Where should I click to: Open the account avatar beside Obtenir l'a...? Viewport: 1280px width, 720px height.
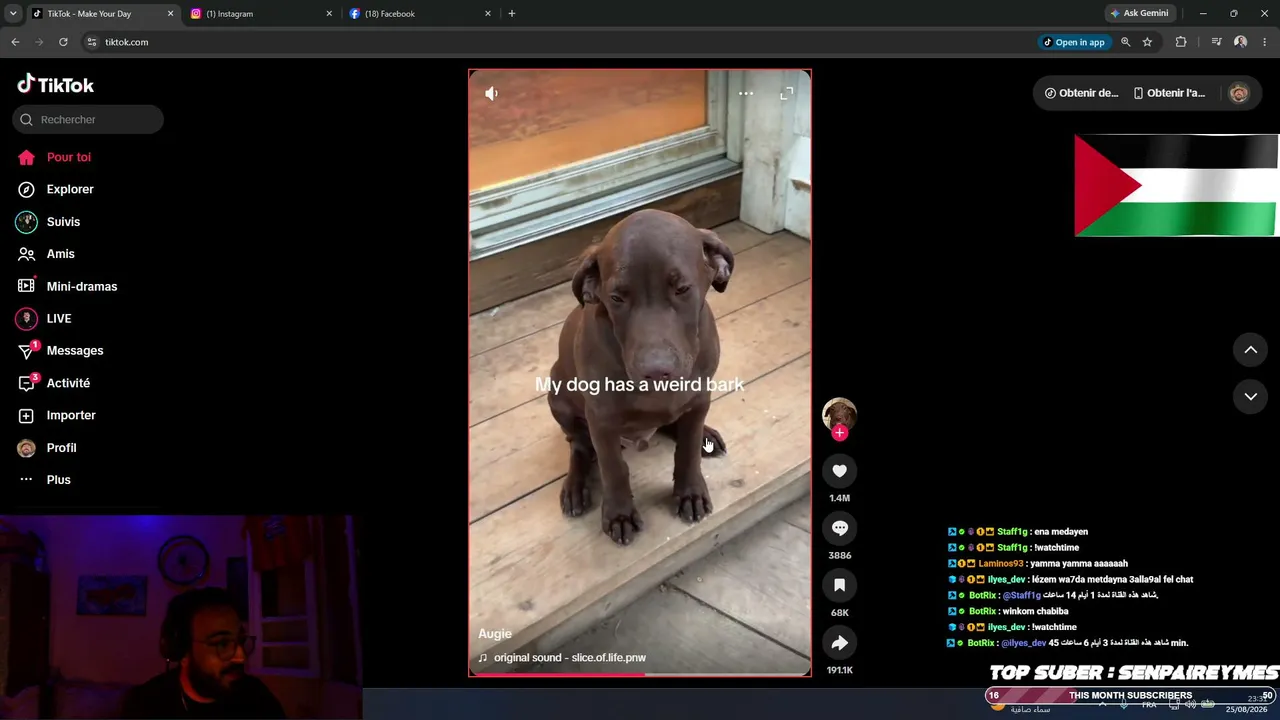1239,93
